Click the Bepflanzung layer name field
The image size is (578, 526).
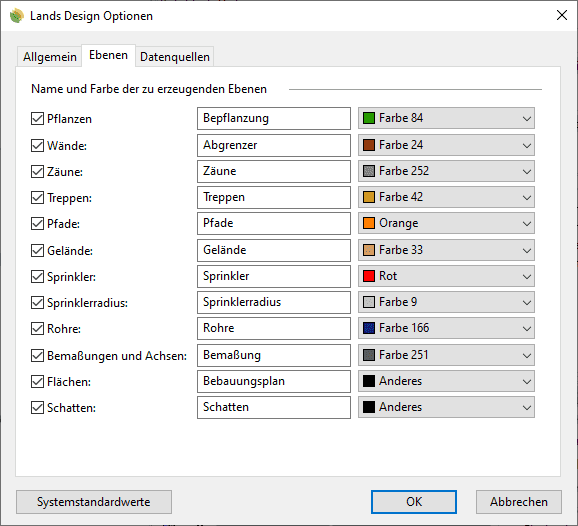pyautogui.click(x=274, y=118)
